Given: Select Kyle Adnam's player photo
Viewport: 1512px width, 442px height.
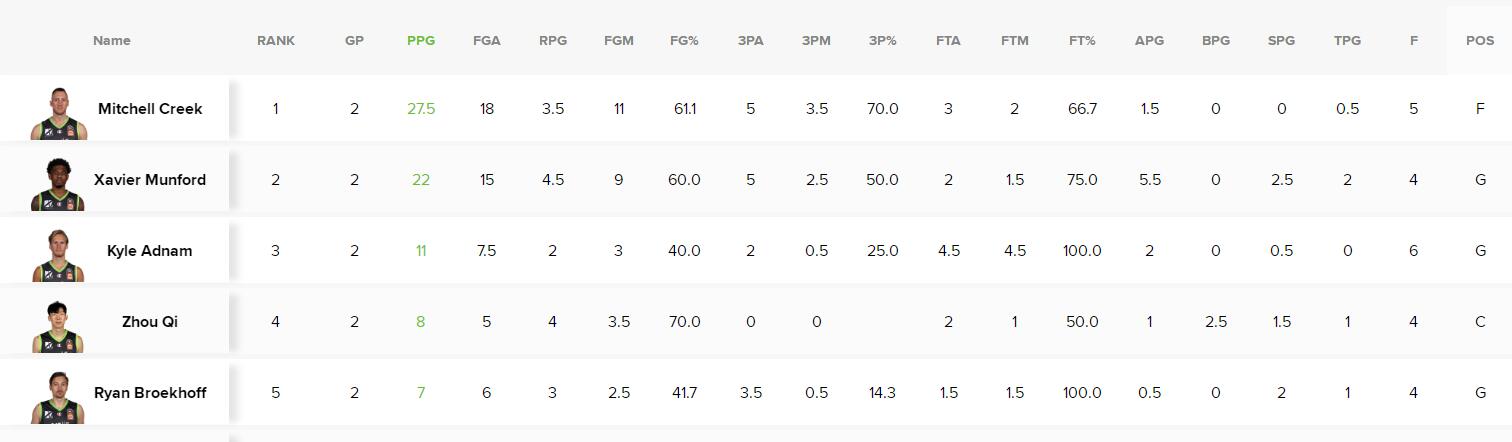Looking at the screenshot, I should (x=58, y=255).
